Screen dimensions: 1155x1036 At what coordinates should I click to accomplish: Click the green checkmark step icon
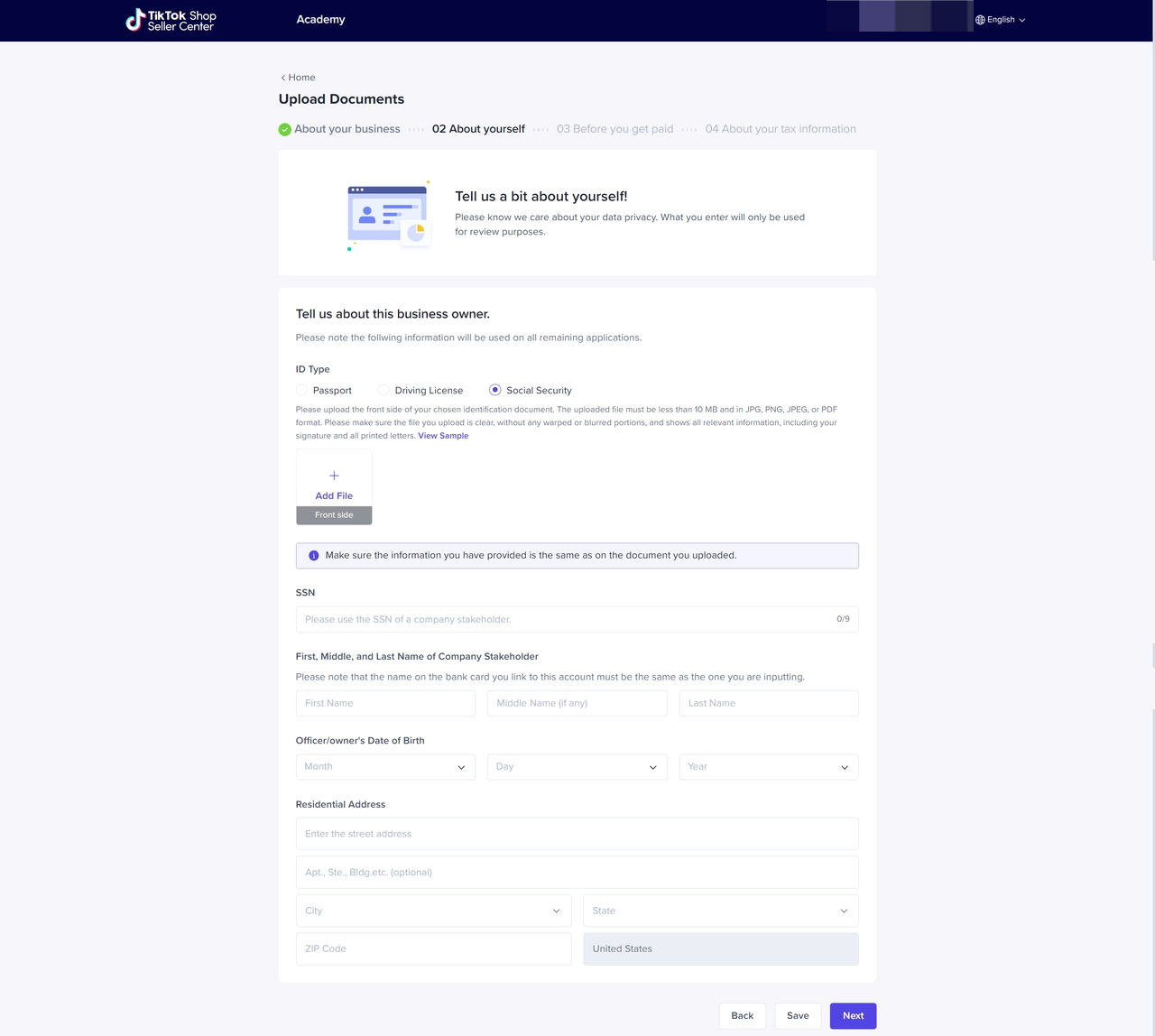click(285, 129)
